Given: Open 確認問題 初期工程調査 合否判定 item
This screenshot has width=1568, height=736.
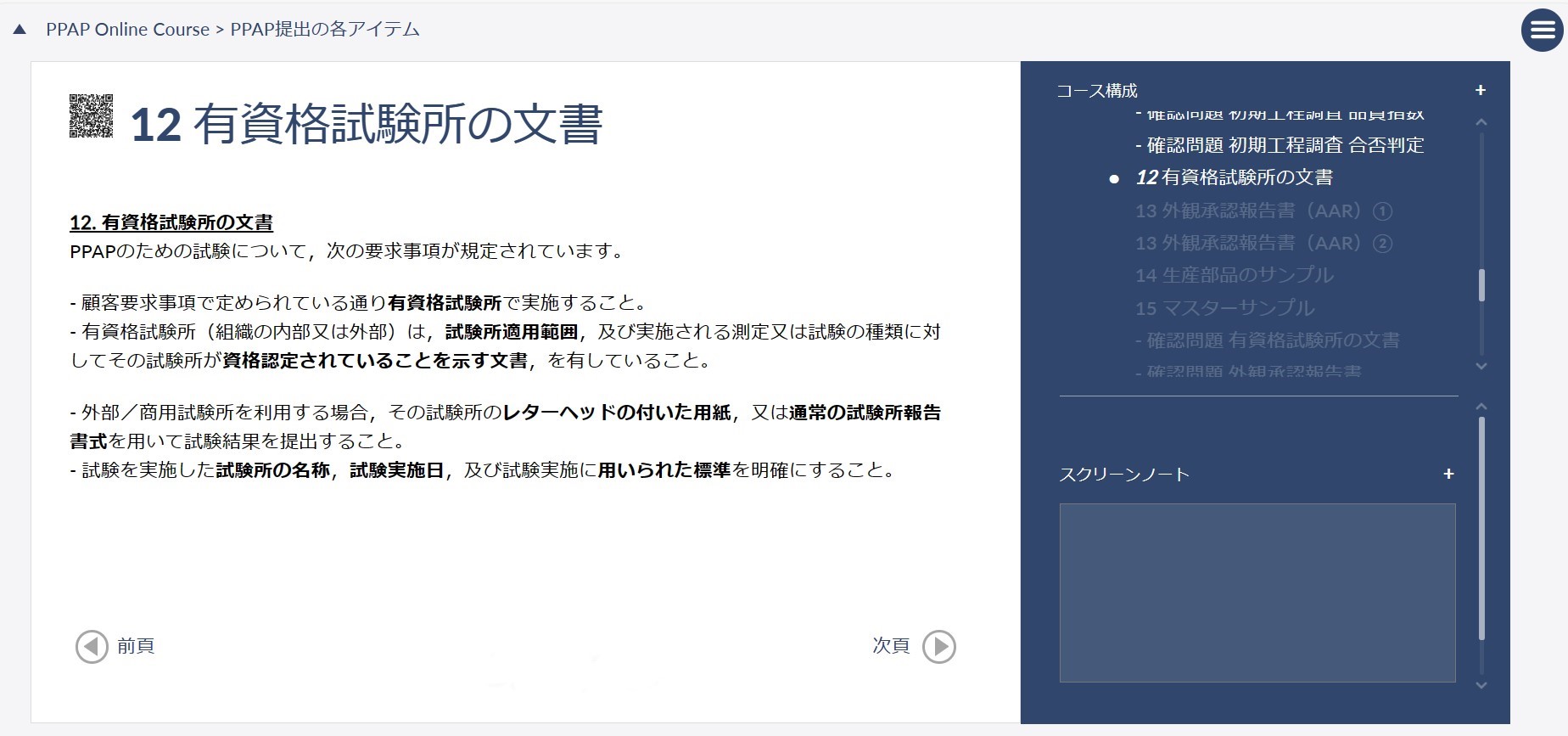Looking at the screenshot, I should (x=1280, y=145).
